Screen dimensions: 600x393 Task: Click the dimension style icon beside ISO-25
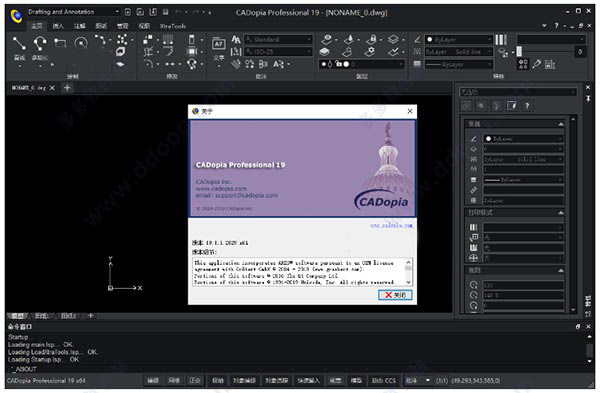[236, 51]
